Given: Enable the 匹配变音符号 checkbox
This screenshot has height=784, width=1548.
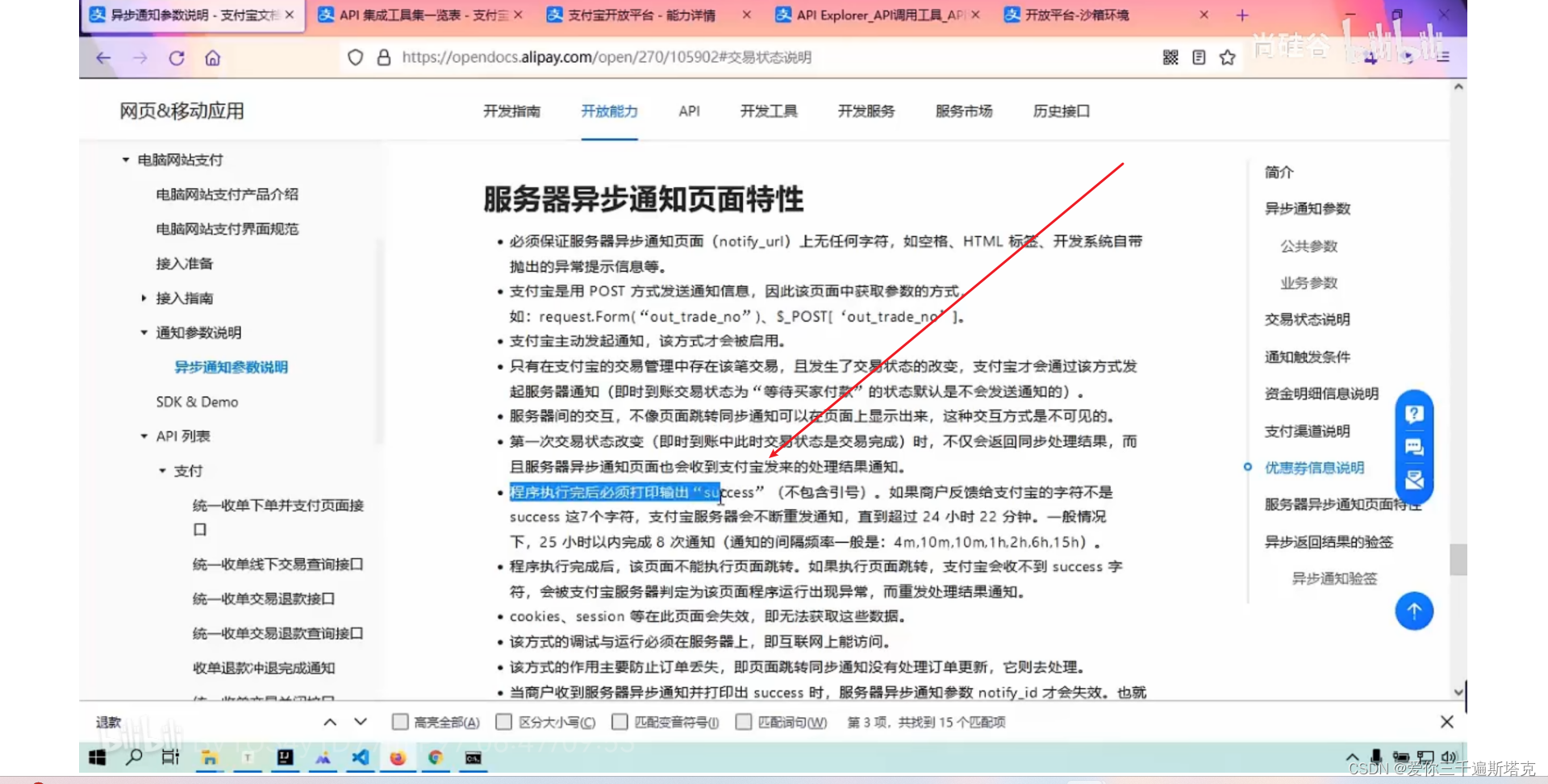Looking at the screenshot, I should (x=620, y=722).
